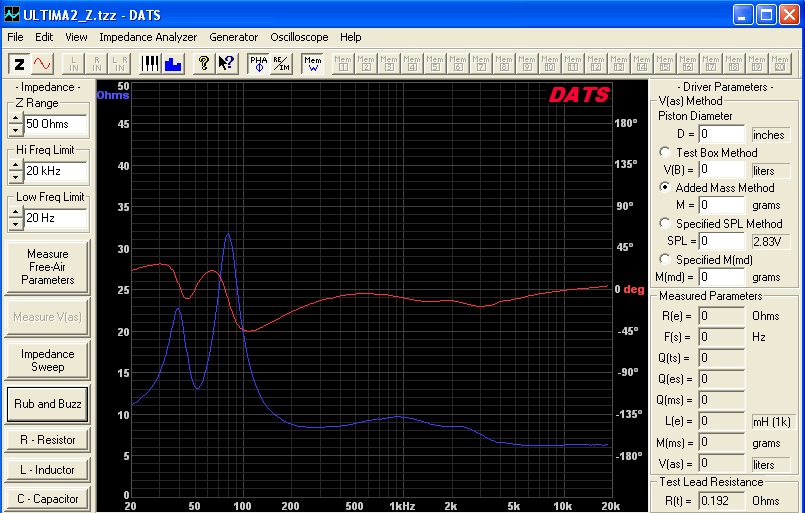The image size is (805, 513).
Task: Decrease Low Freq Limit with down arrow
Action: [16, 224]
